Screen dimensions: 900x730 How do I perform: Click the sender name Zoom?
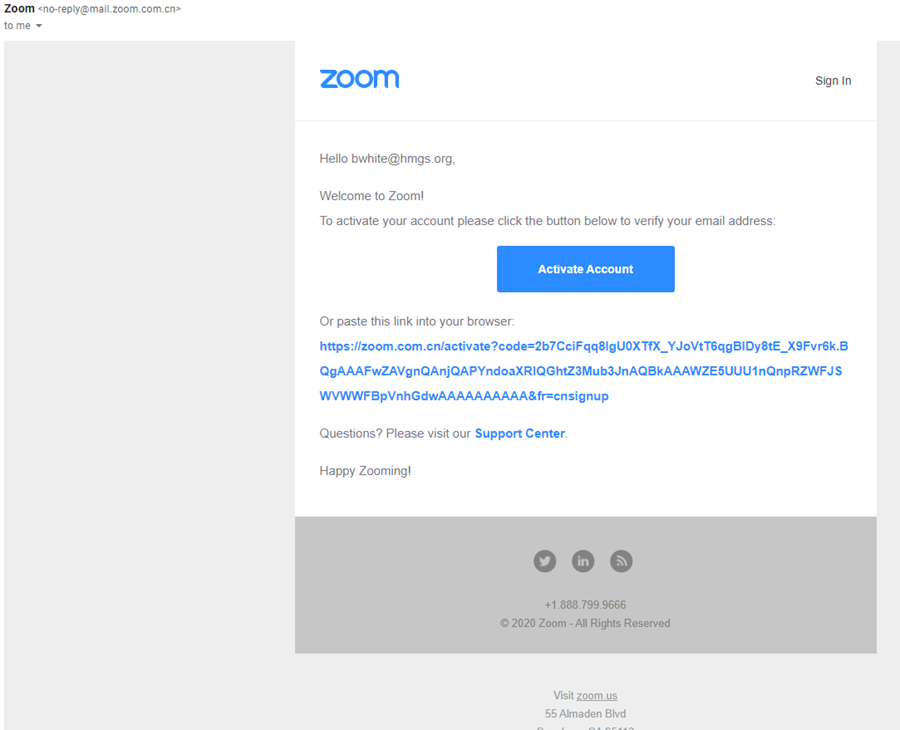pos(19,9)
